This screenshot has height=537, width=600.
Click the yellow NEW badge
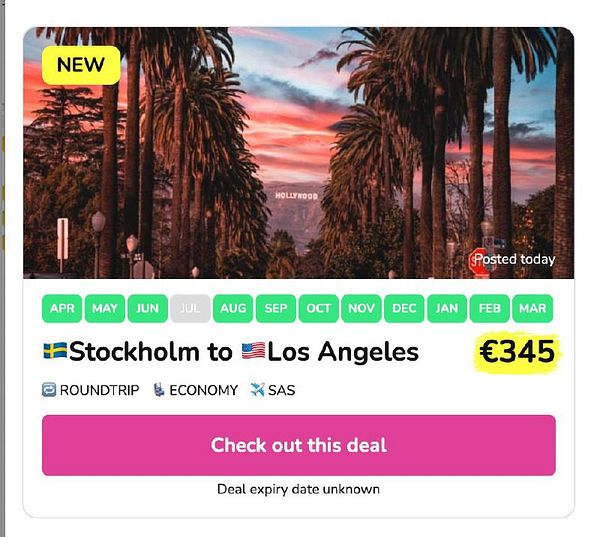[81, 65]
